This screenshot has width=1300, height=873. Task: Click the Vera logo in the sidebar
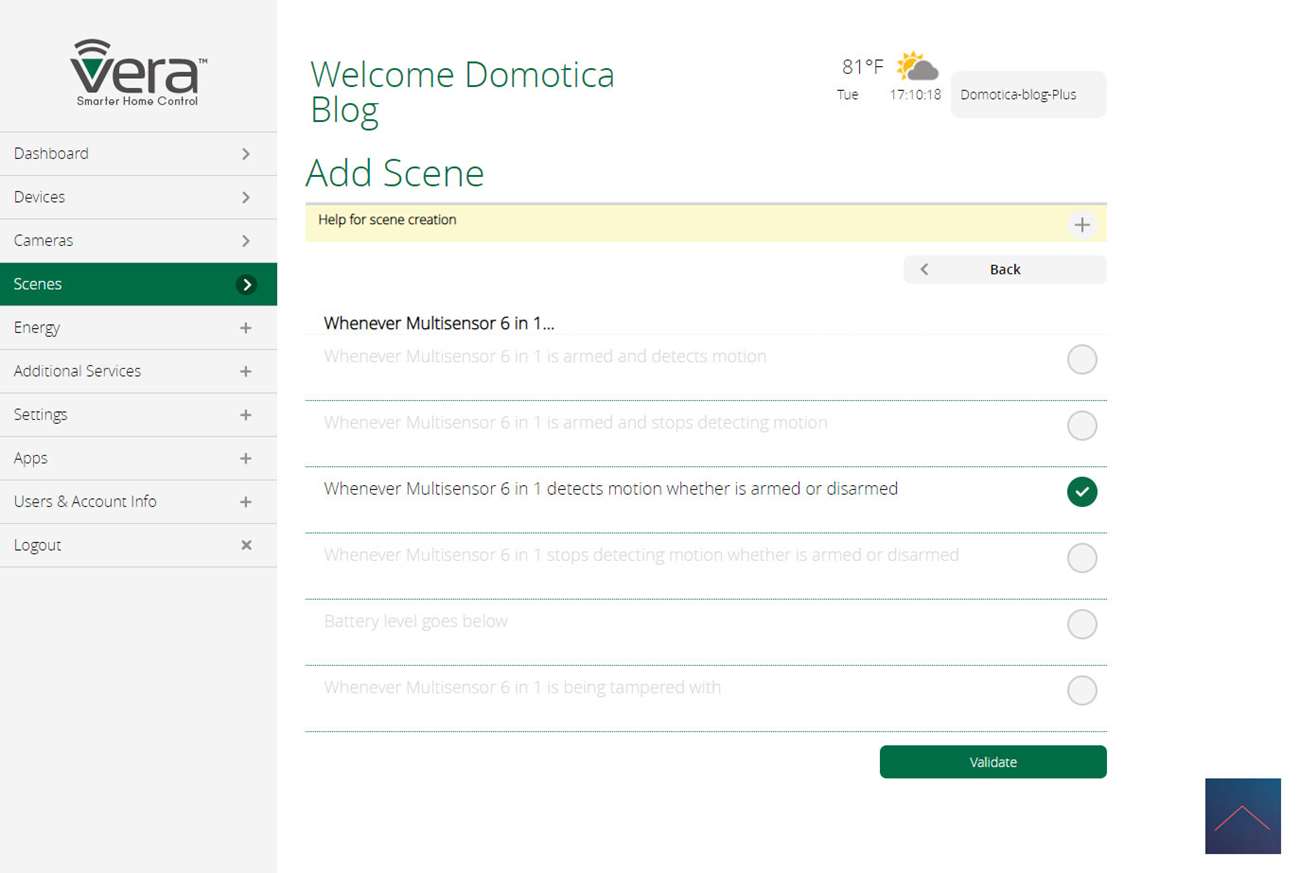pyautogui.click(x=138, y=72)
